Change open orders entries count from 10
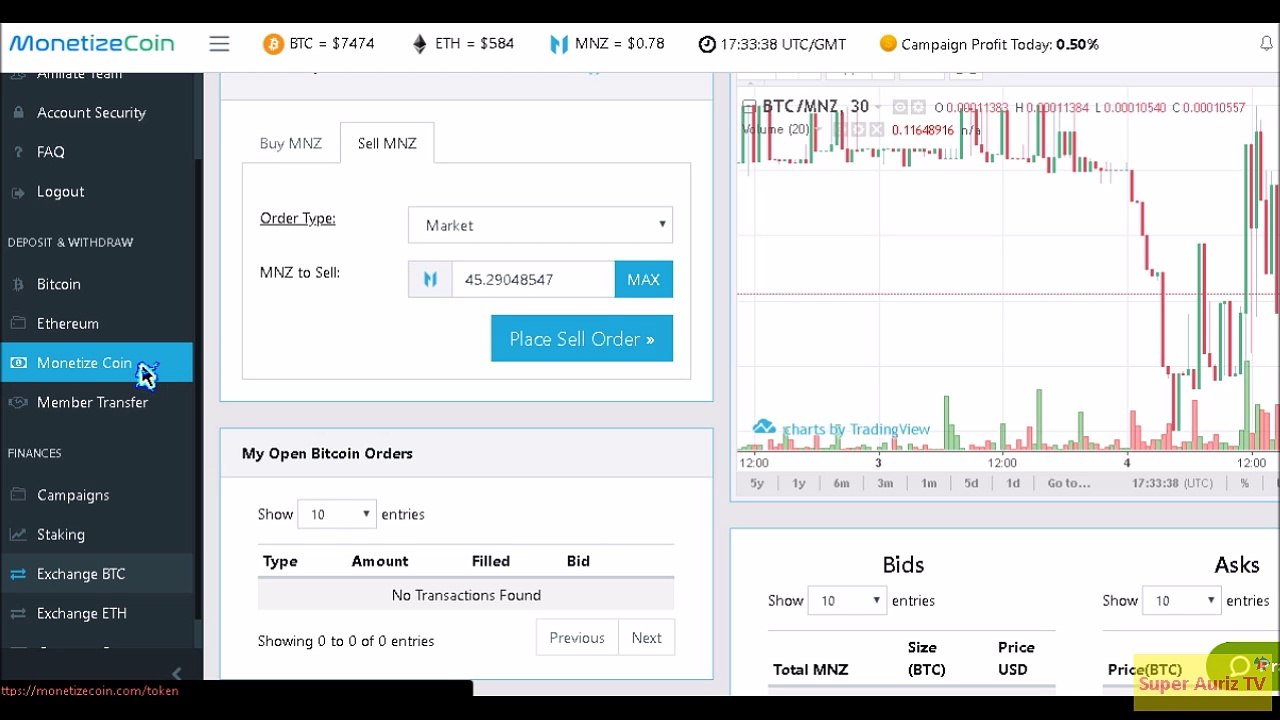This screenshot has width=1280, height=720. pyautogui.click(x=337, y=514)
